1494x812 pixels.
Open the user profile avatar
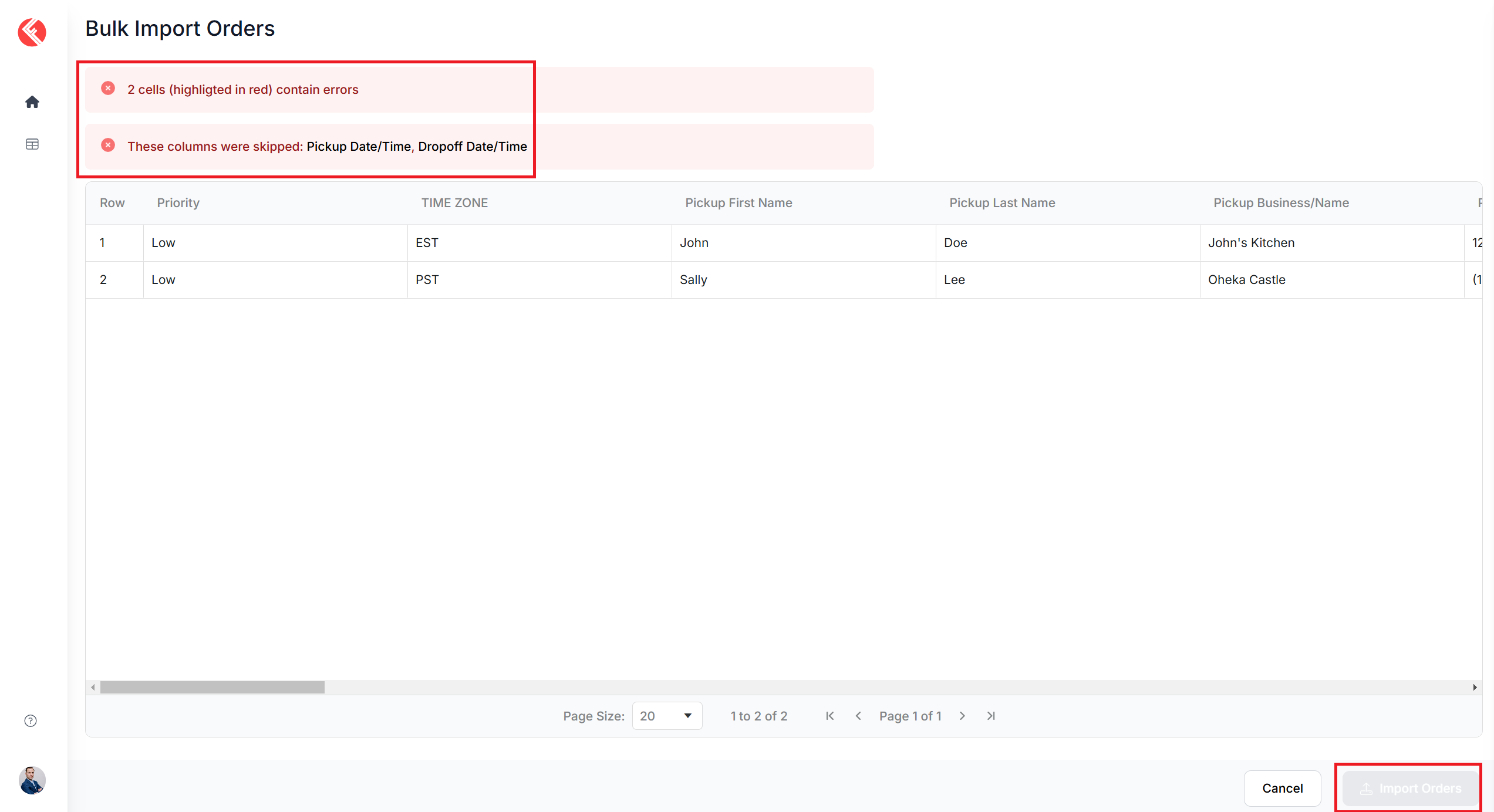[x=32, y=780]
